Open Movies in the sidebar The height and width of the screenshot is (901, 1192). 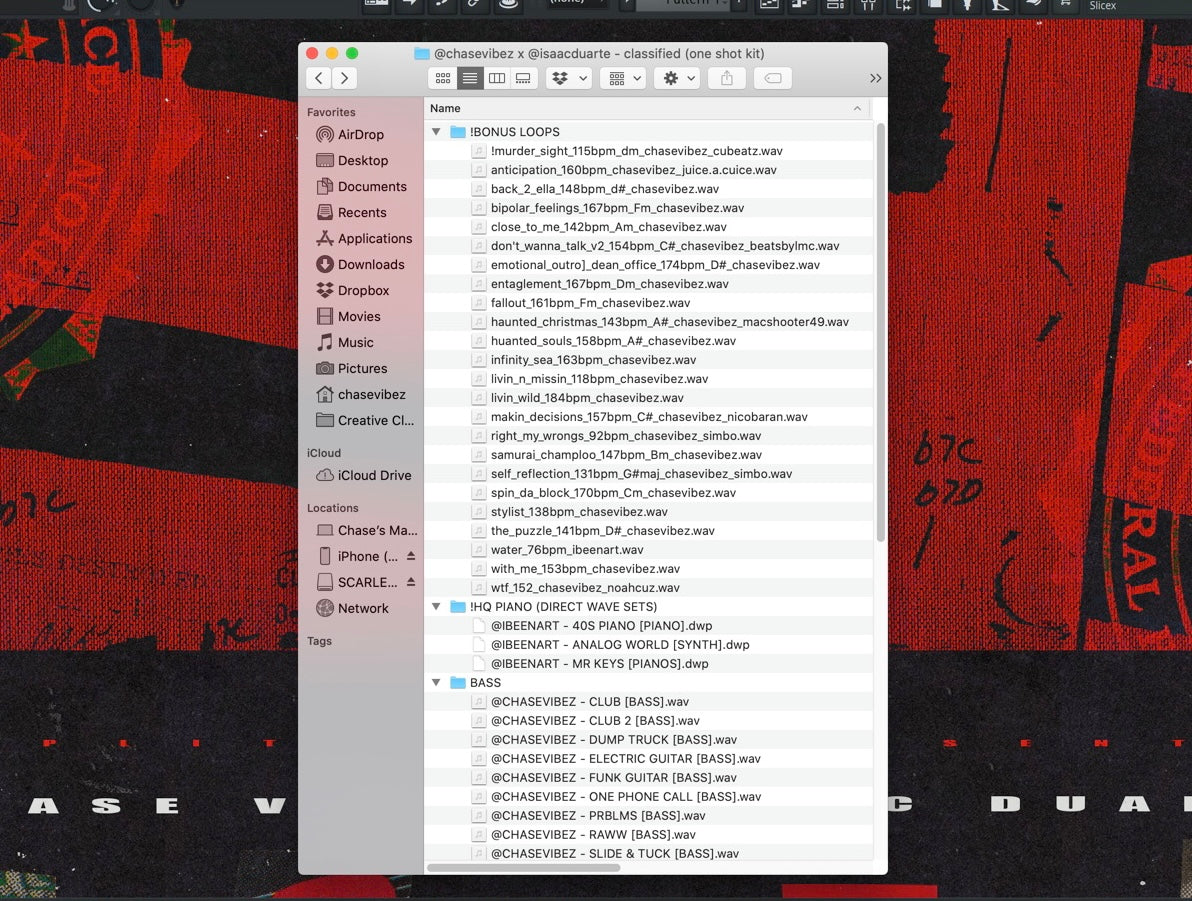[x=359, y=316]
